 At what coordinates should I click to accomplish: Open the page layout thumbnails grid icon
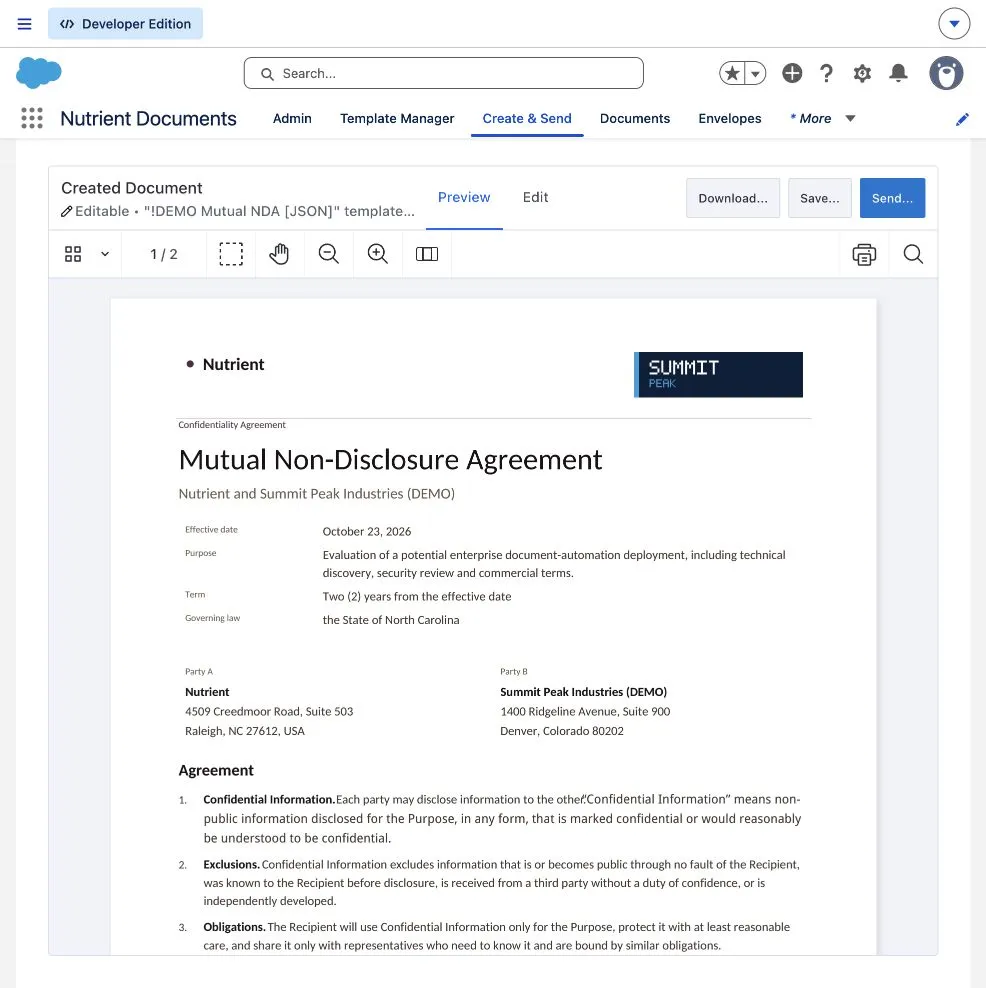(73, 254)
